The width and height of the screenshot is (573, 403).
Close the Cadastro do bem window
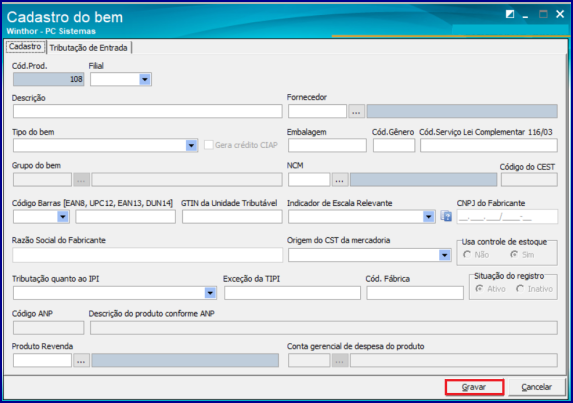[560, 14]
